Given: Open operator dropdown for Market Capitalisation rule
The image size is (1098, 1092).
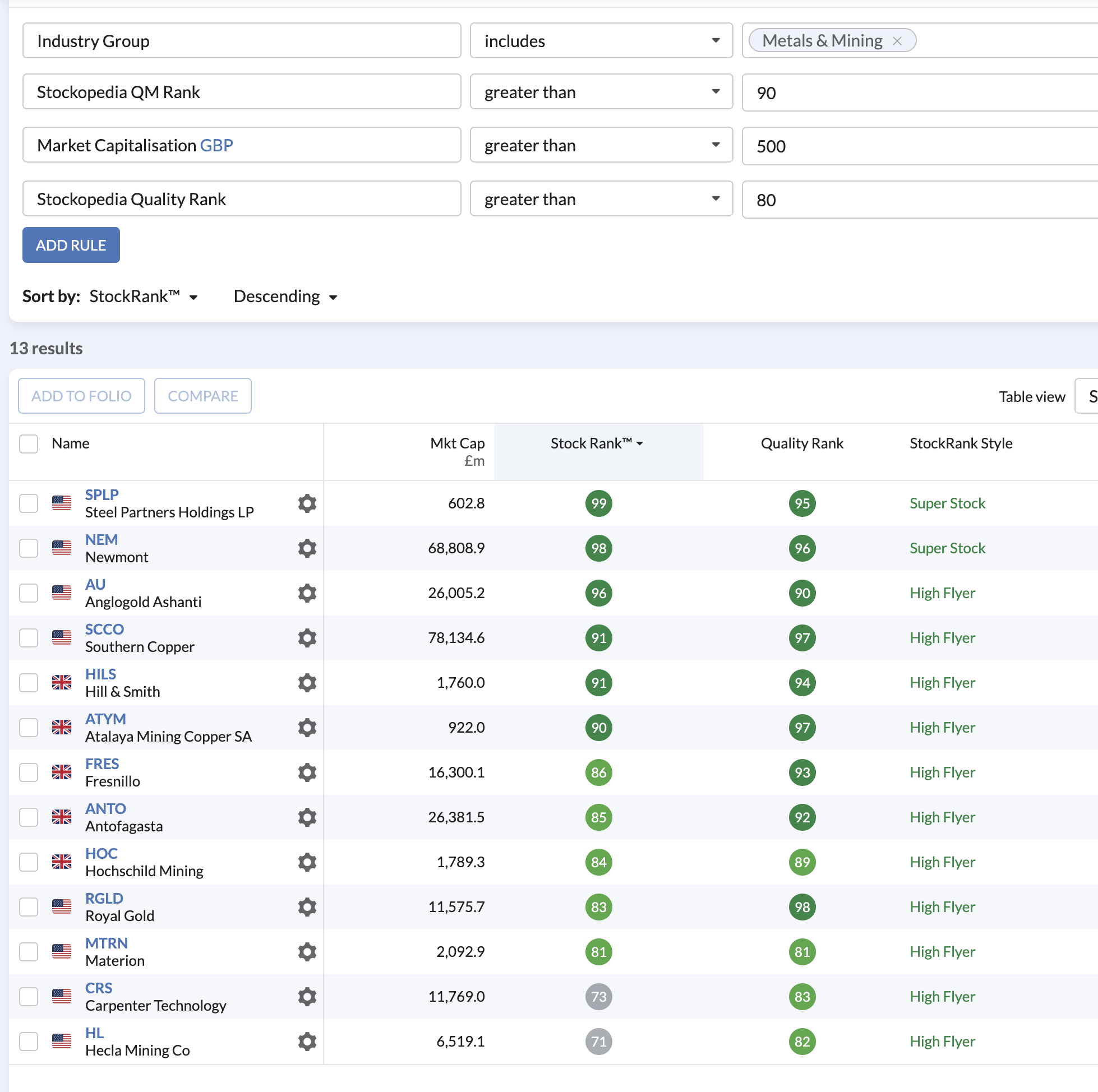Looking at the screenshot, I should [x=601, y=145].
